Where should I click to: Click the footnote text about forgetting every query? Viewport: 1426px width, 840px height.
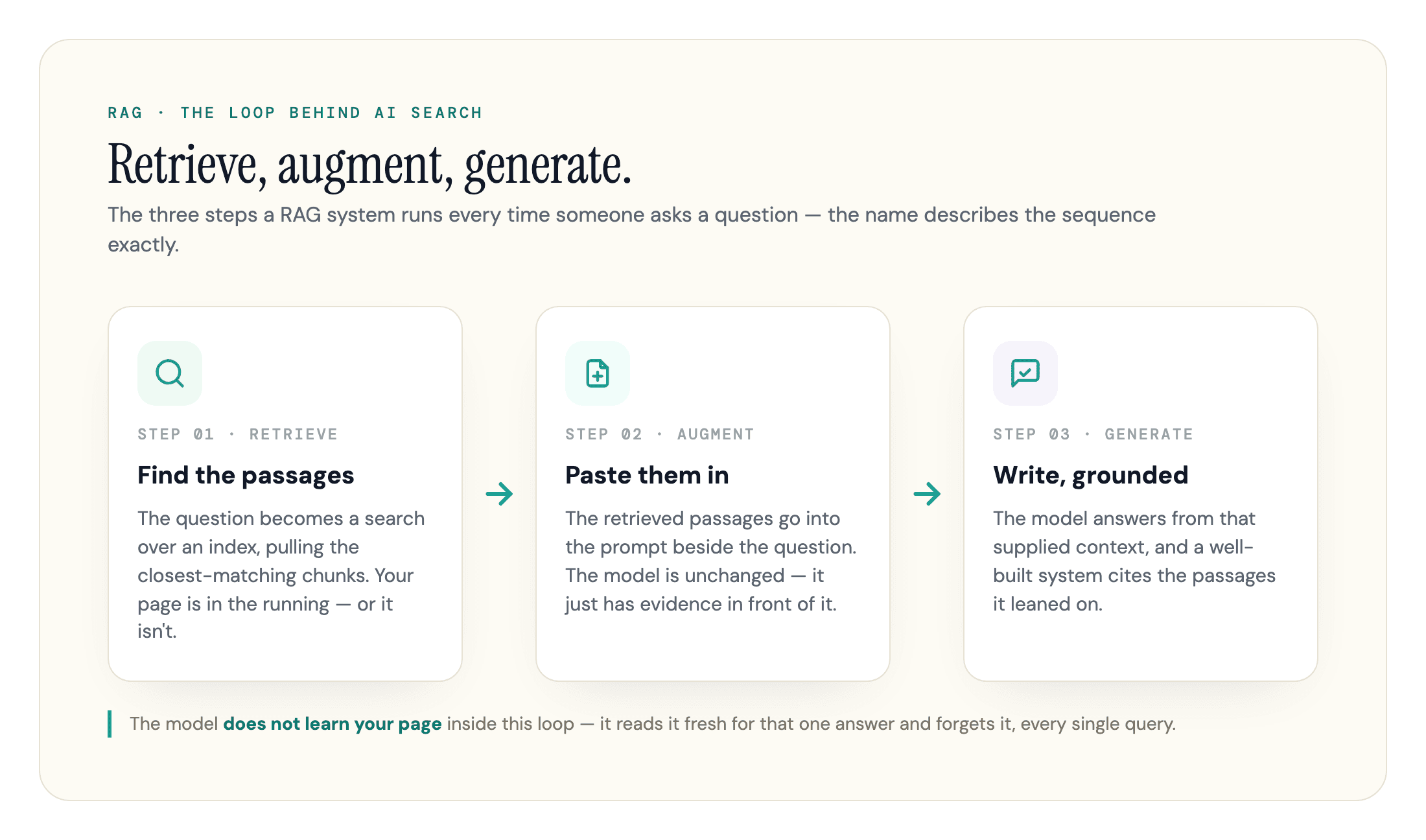tap(653, 724)
